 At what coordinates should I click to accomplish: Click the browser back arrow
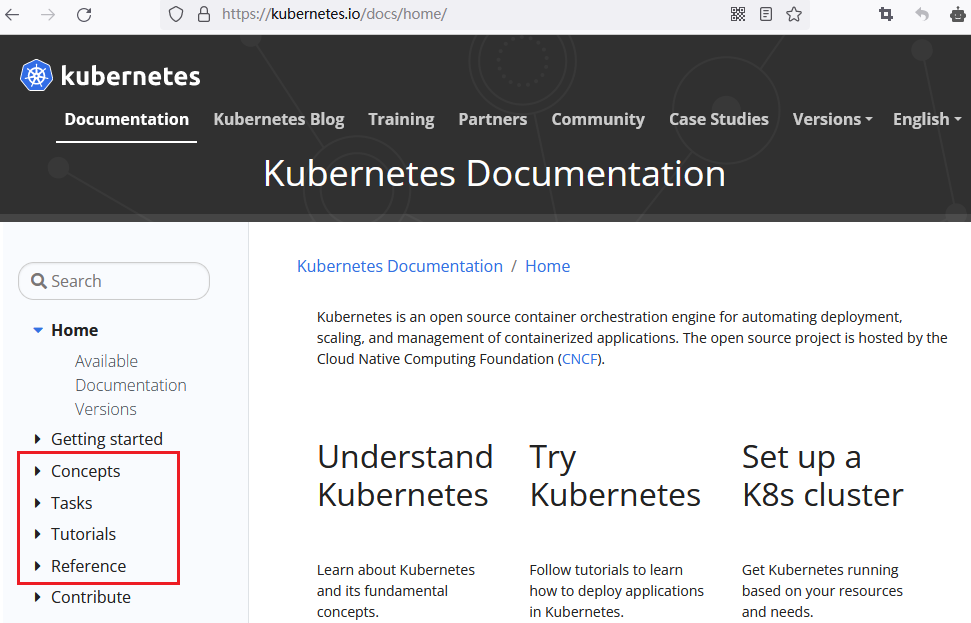click(x=12, y=14)
